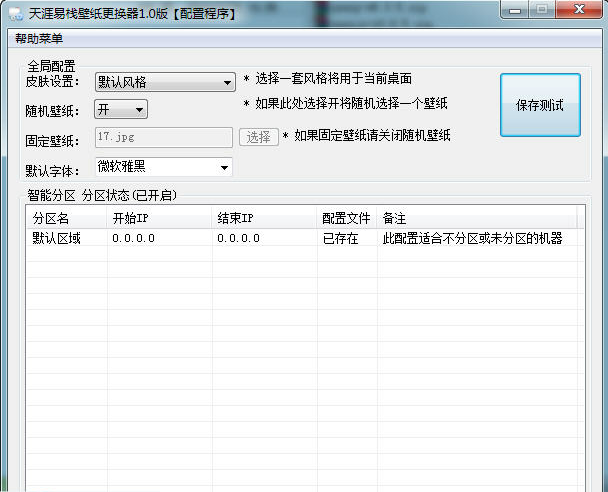Click the 开始IP column header
The width and height of the screenshot is (608, 492).
click(x=159, y=218)
